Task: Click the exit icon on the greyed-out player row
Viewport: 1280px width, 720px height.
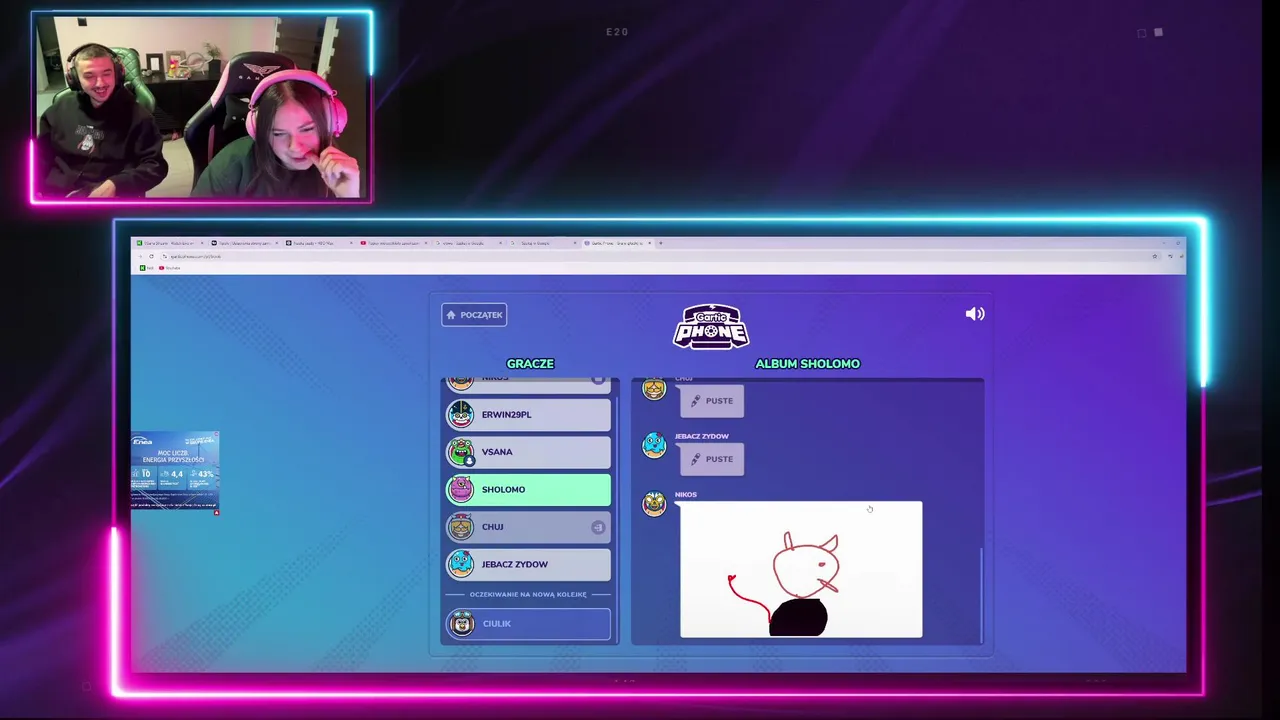Action: pos(598,527)
